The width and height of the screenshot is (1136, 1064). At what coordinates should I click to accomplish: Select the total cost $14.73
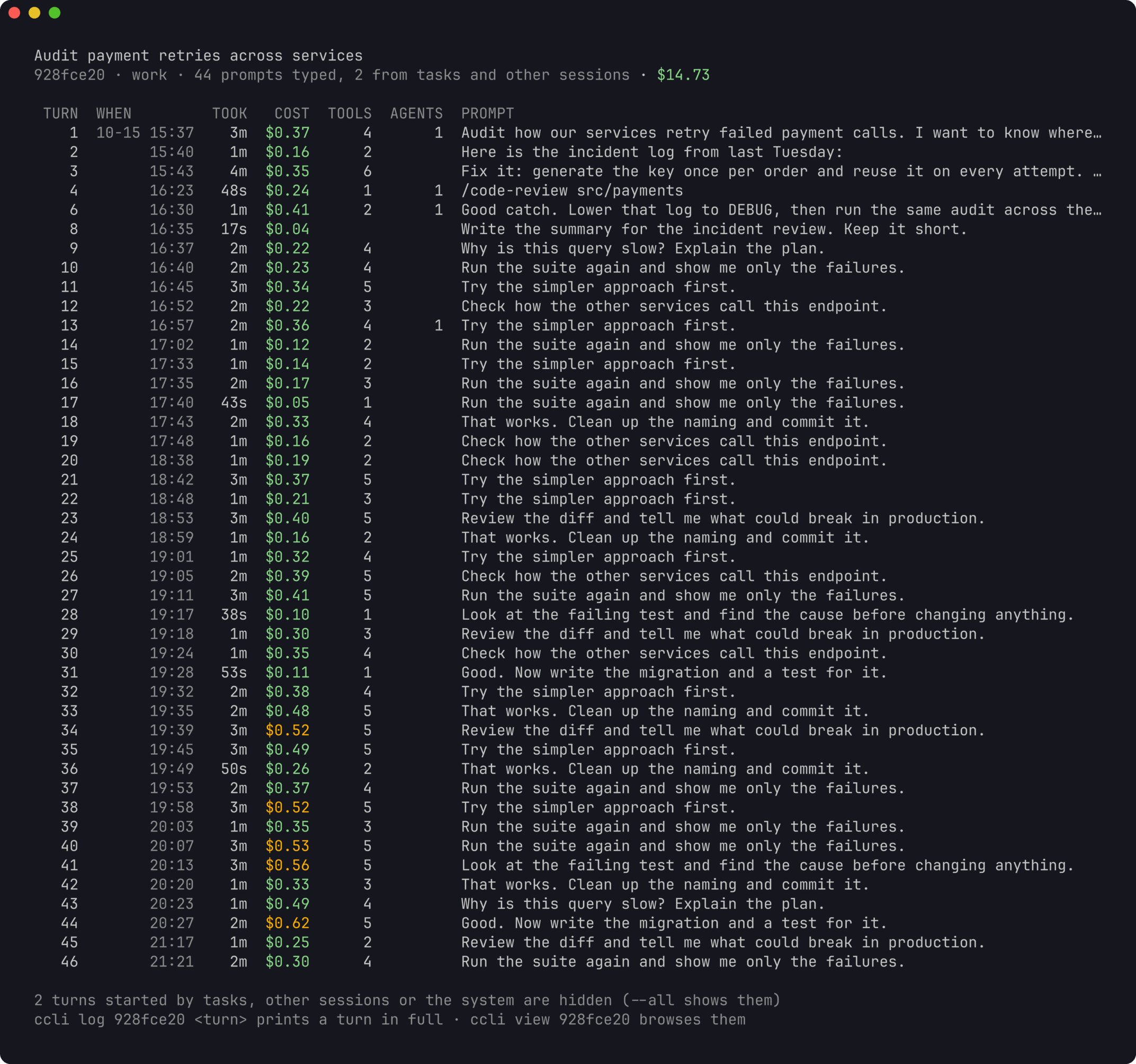683,75
